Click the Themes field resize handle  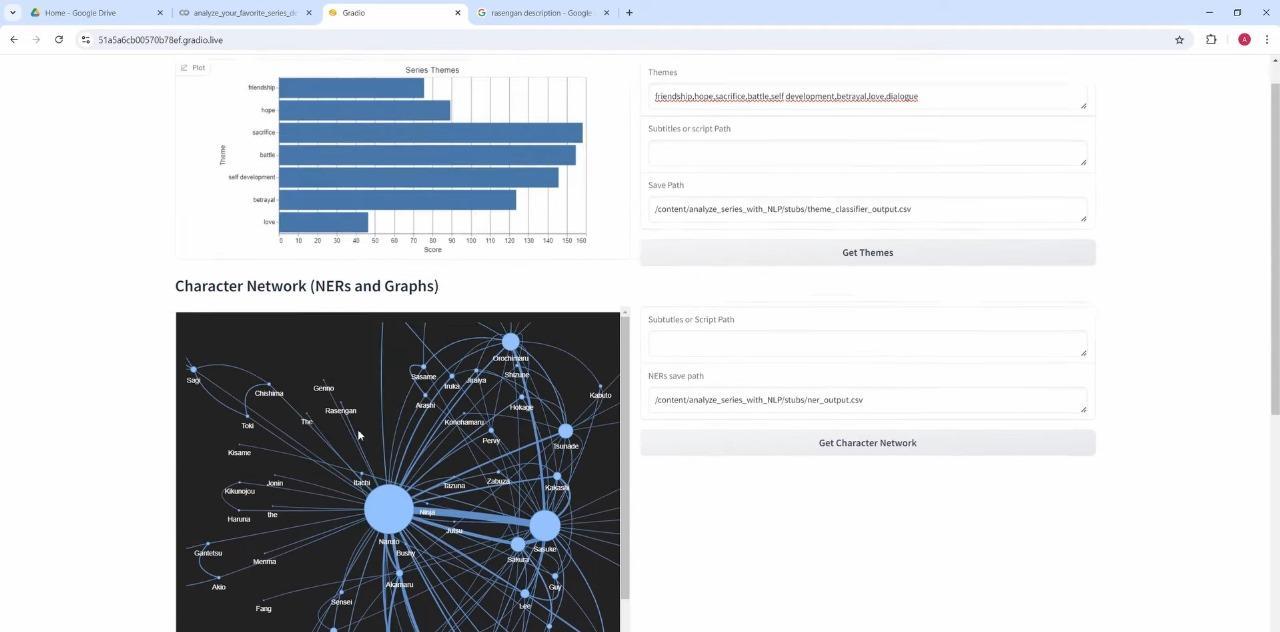click(x=1083, y=106)
